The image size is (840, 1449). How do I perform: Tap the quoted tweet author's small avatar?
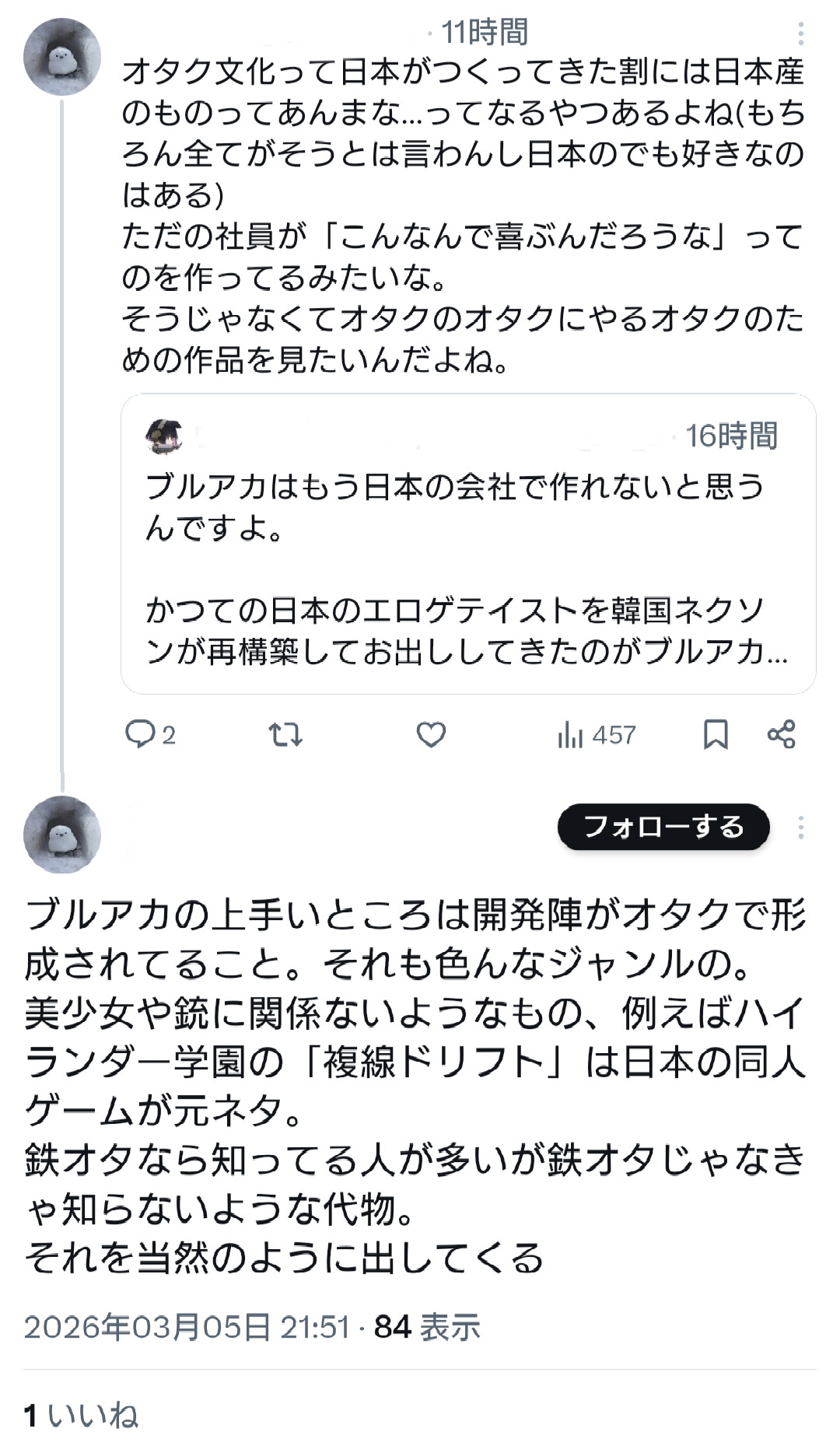tap(163, 436)
